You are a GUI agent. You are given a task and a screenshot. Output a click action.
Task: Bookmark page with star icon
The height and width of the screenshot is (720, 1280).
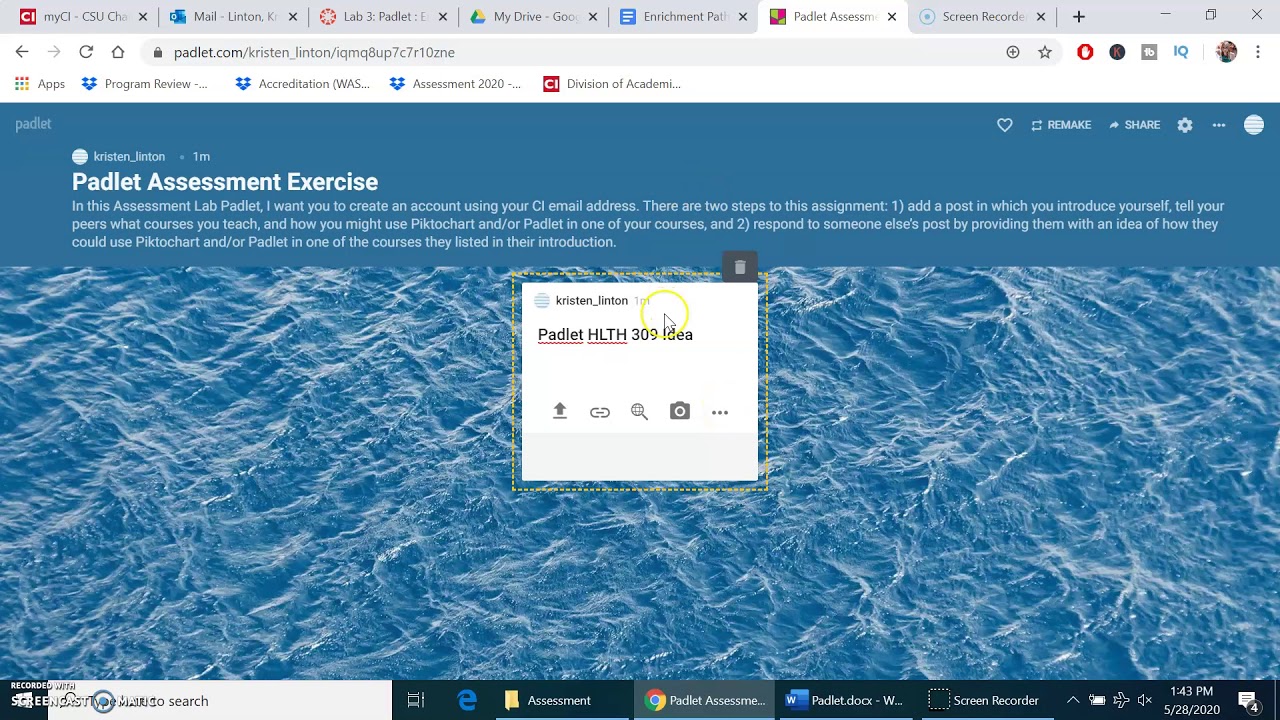1045,52
